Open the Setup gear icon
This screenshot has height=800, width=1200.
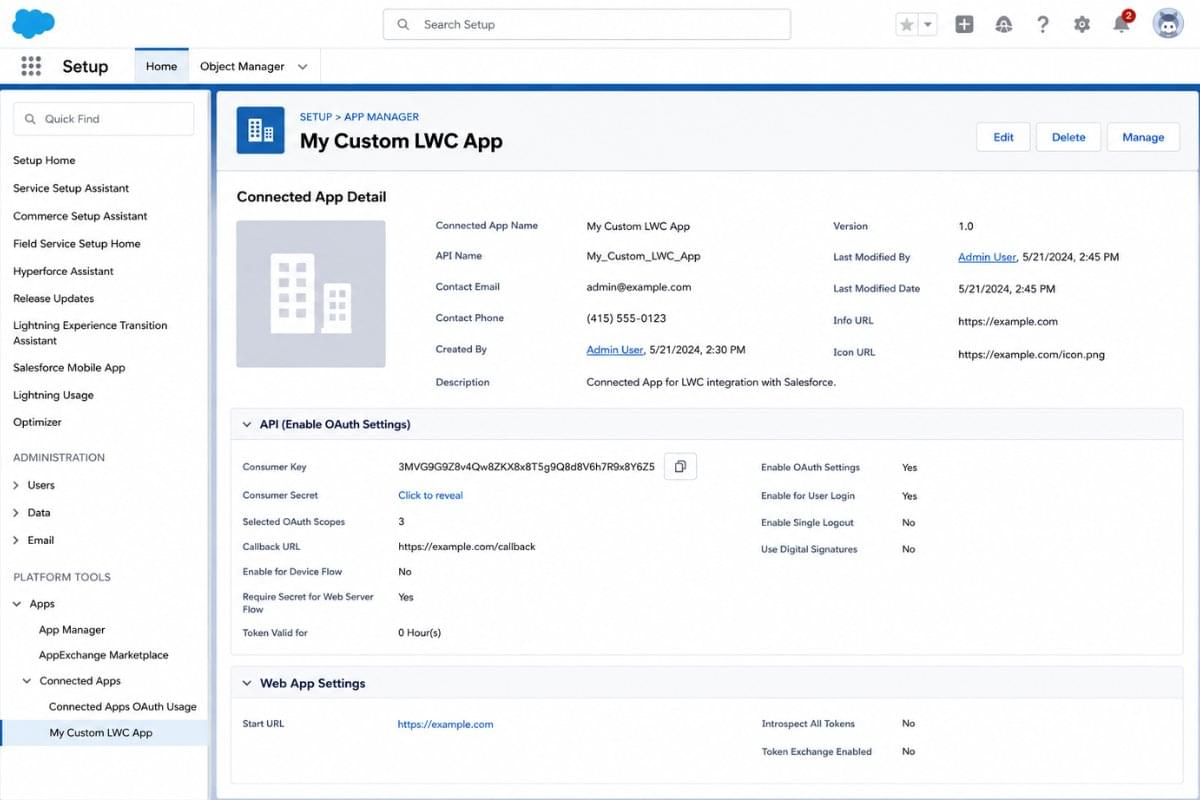(1082, 25)
